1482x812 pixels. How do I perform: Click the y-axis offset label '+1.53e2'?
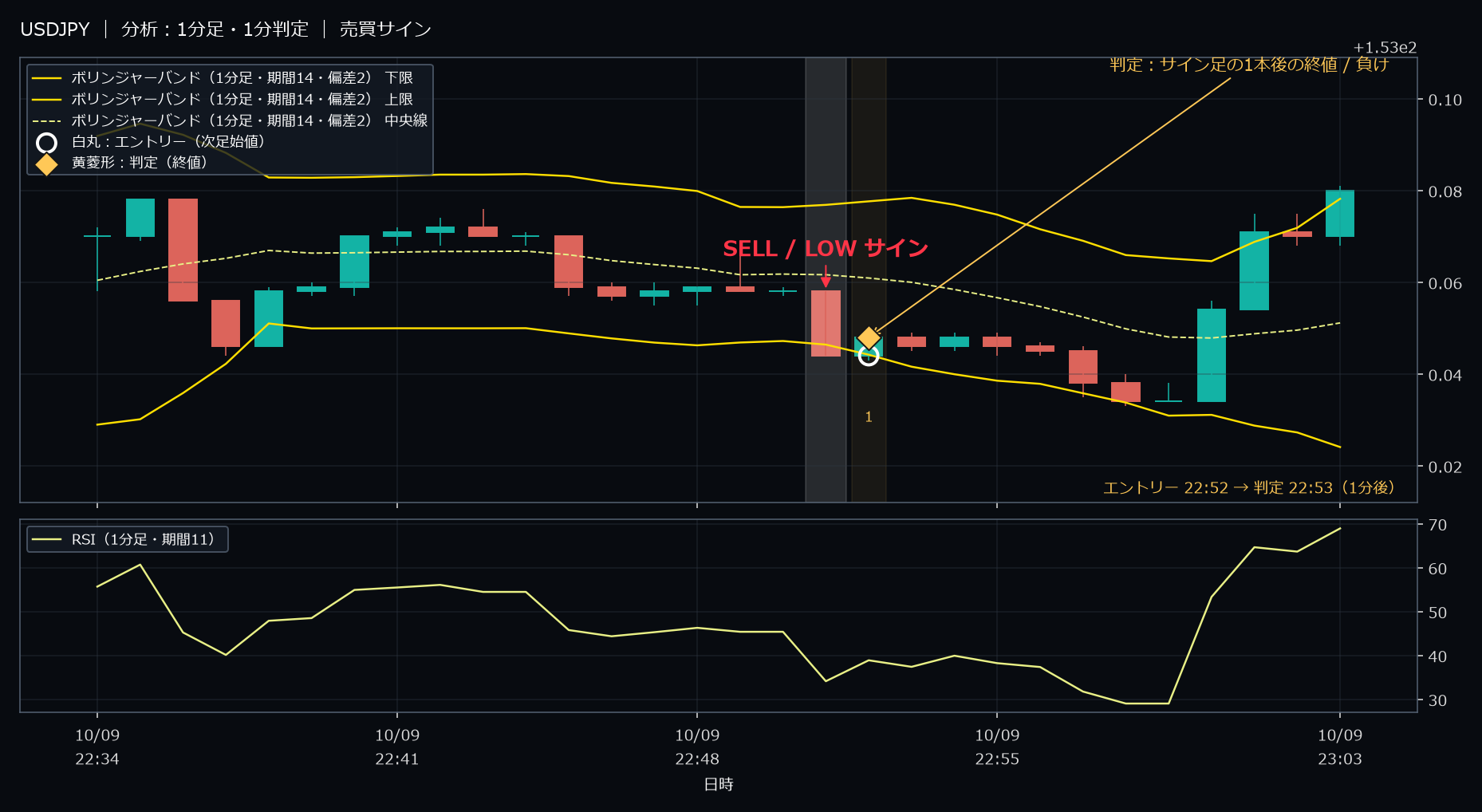pos(1385,48)
